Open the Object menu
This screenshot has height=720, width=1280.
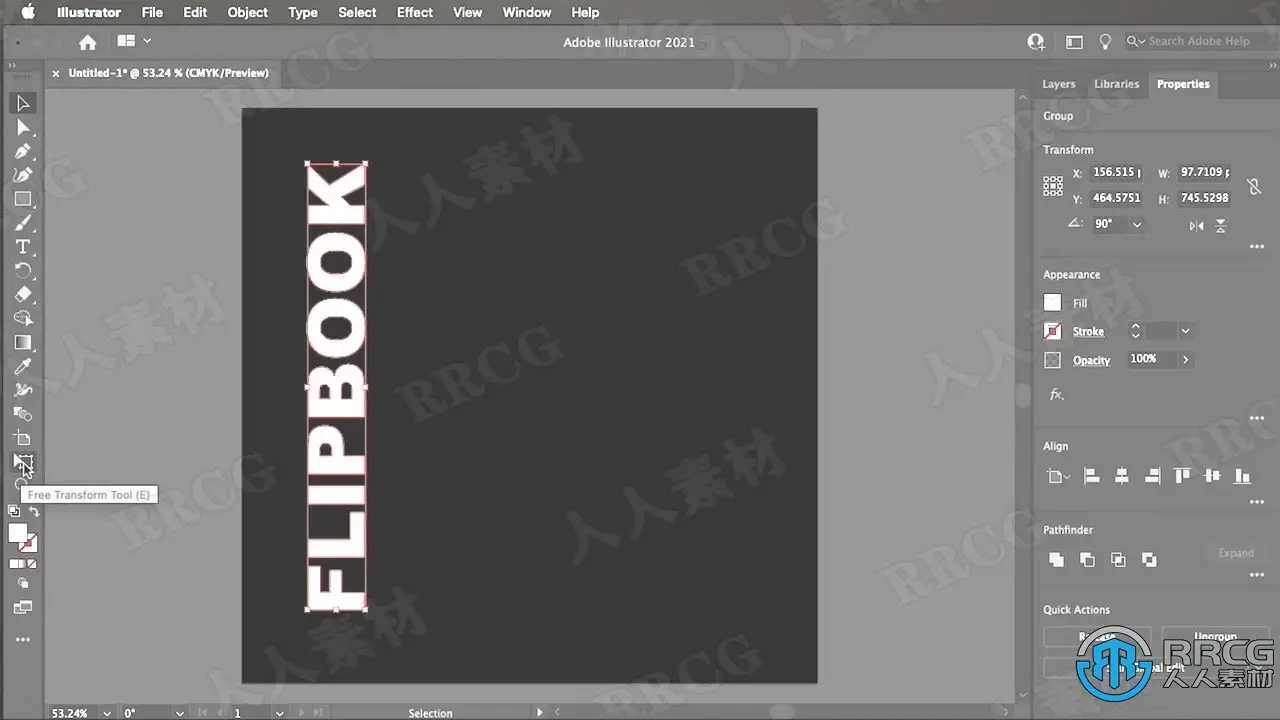click(247, 12)
